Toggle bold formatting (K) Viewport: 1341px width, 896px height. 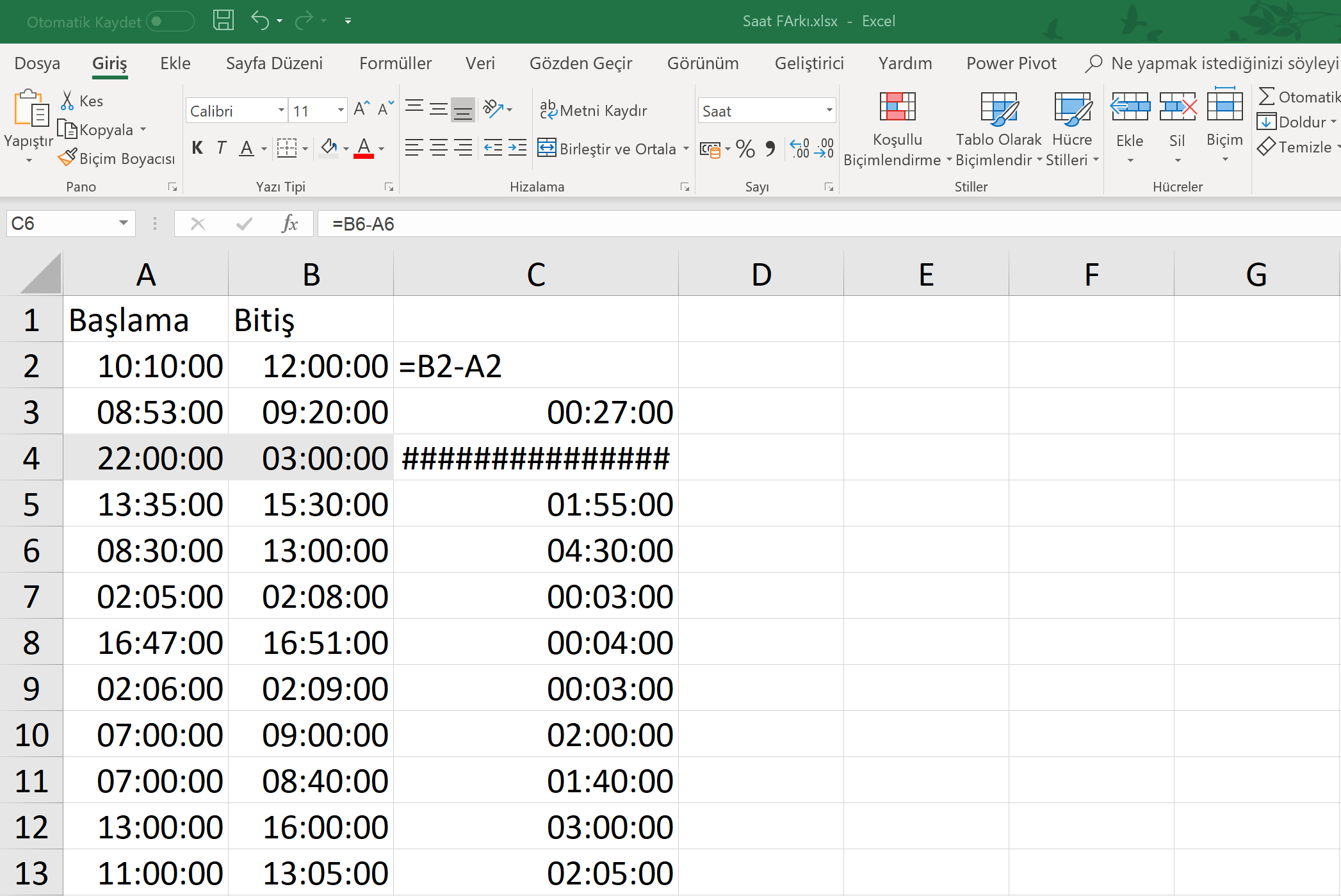(x=197, y=148)
